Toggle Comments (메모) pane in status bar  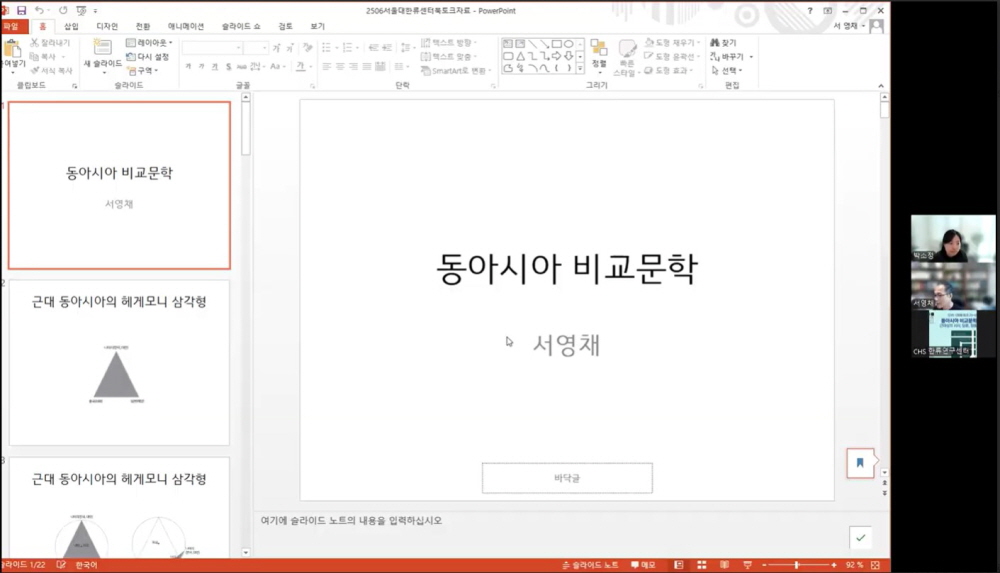pyautogui.click(x=643, y=565)
